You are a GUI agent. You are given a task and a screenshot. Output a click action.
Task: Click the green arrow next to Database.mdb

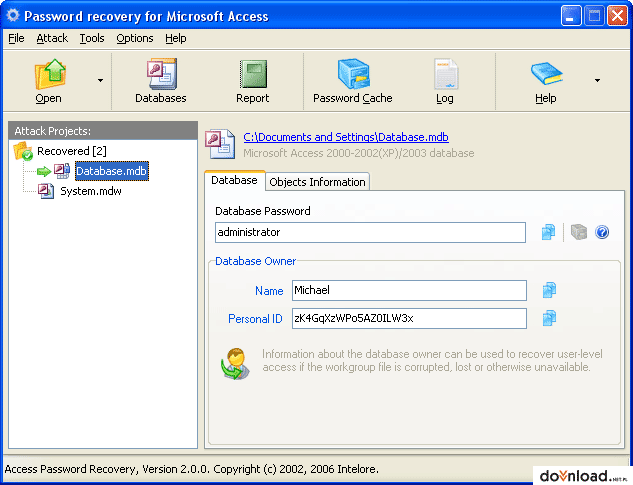tap(44, 172)
